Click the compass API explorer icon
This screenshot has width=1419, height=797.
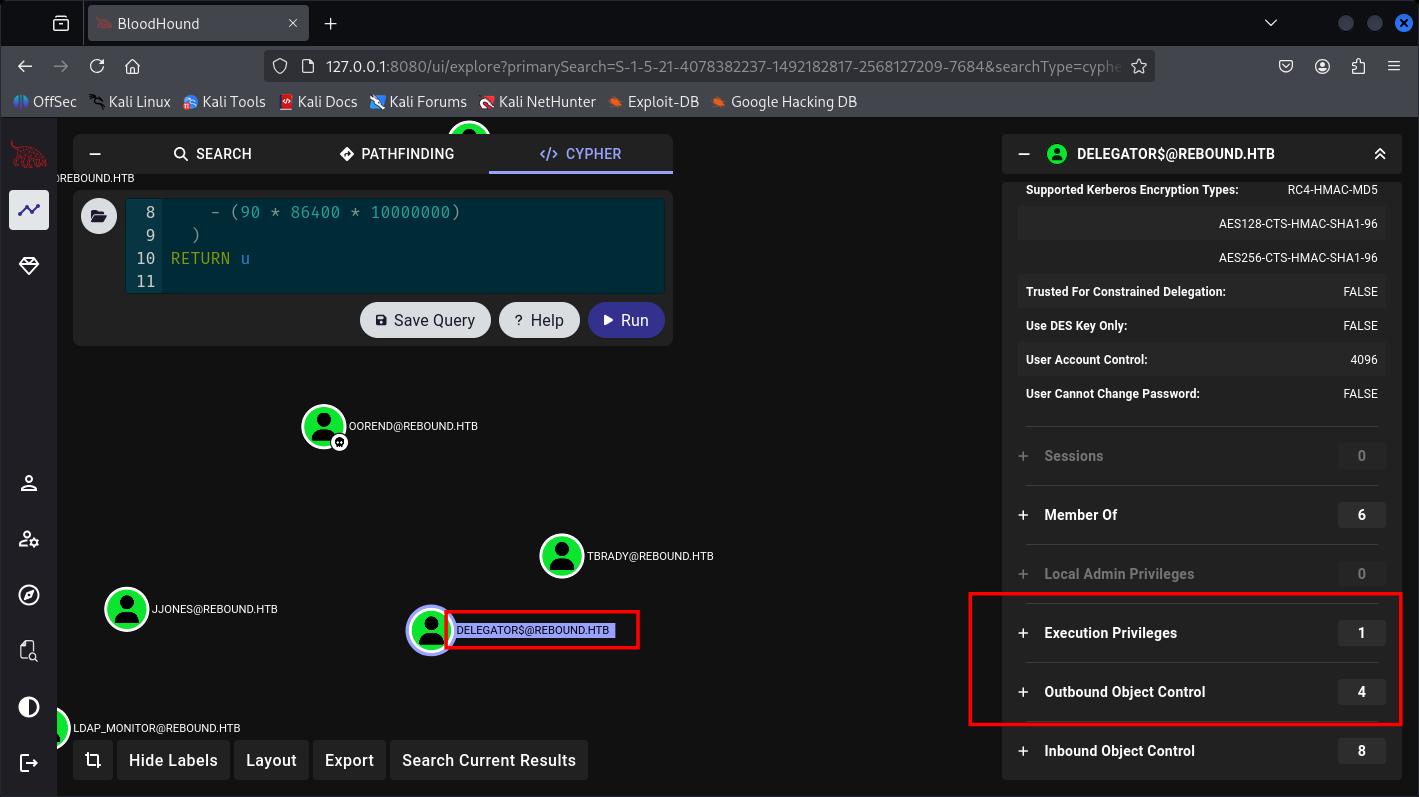pos(29,596)
